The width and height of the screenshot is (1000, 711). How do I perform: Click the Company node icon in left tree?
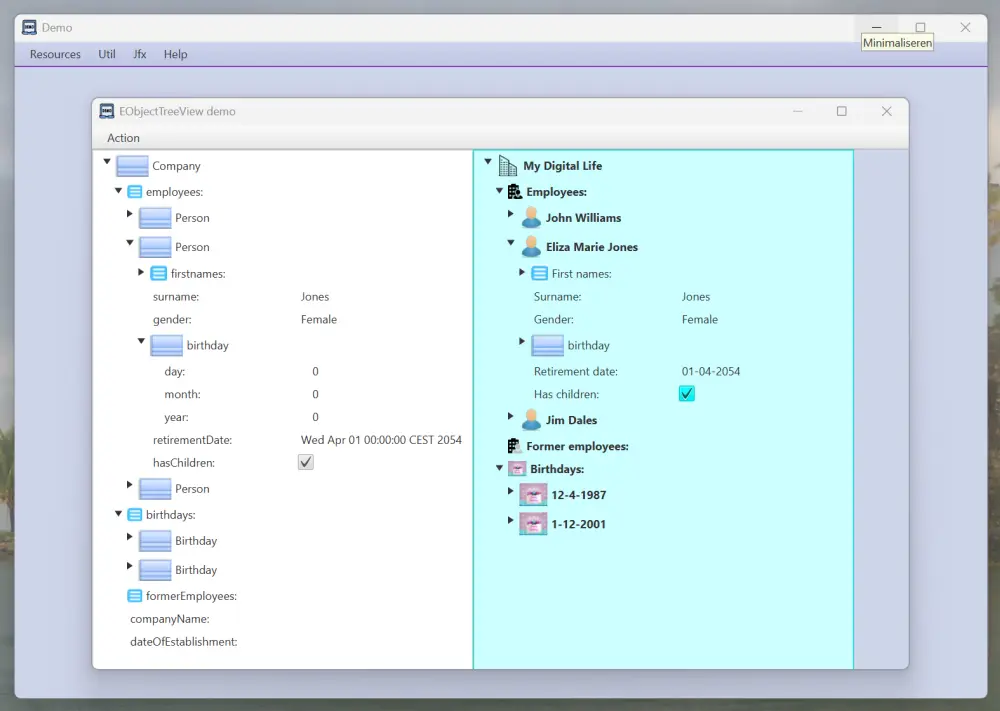(132, 166)
